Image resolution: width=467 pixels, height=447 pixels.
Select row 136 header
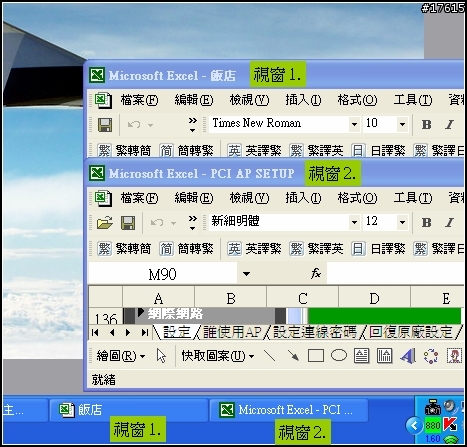tap(106, 316)
